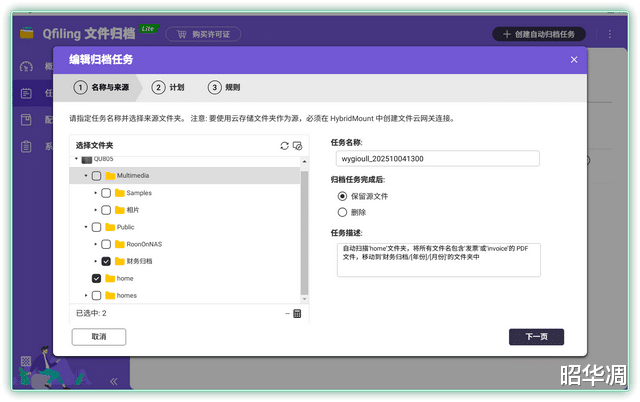Click the Qfiling app logo icon
This screenshot has width=640, height=402.
click(x=27, y=33)
